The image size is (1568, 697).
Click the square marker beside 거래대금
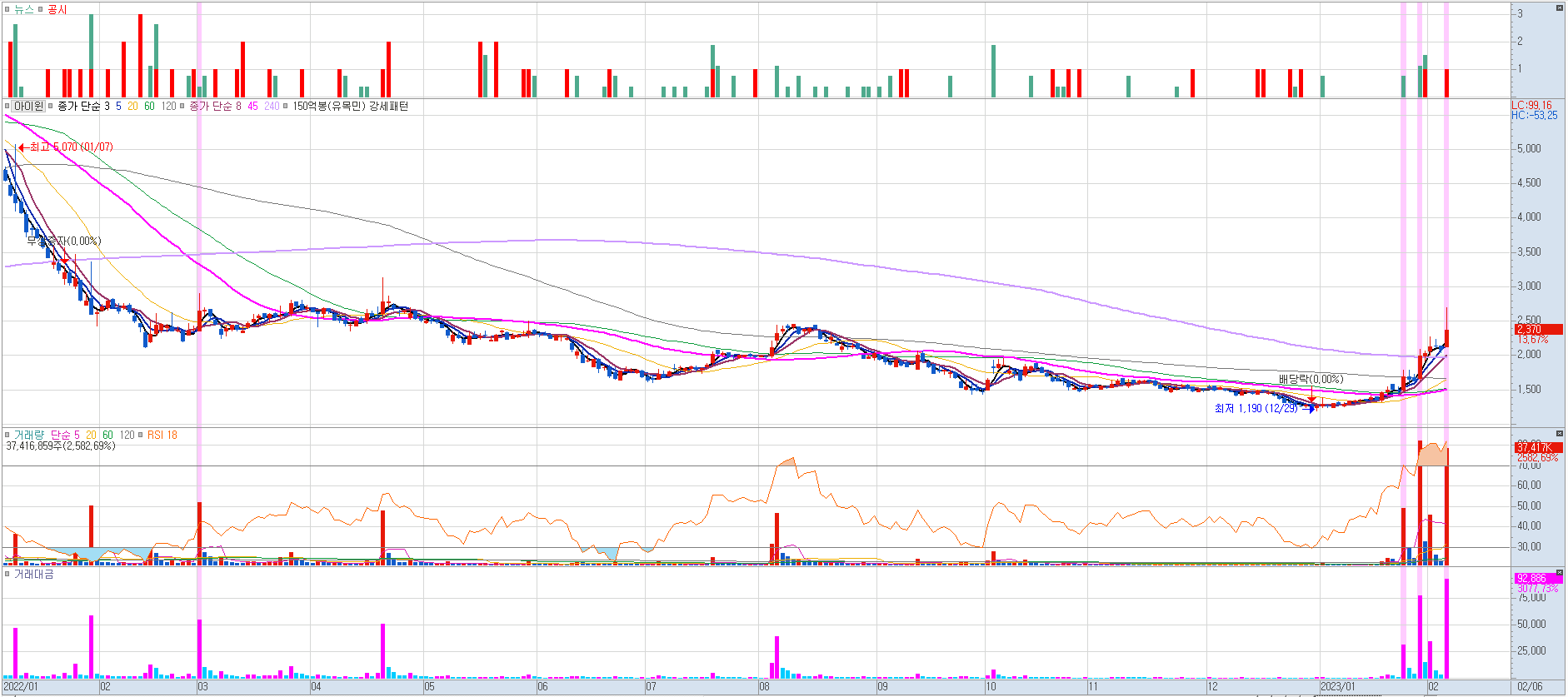[x=7, y=574]
